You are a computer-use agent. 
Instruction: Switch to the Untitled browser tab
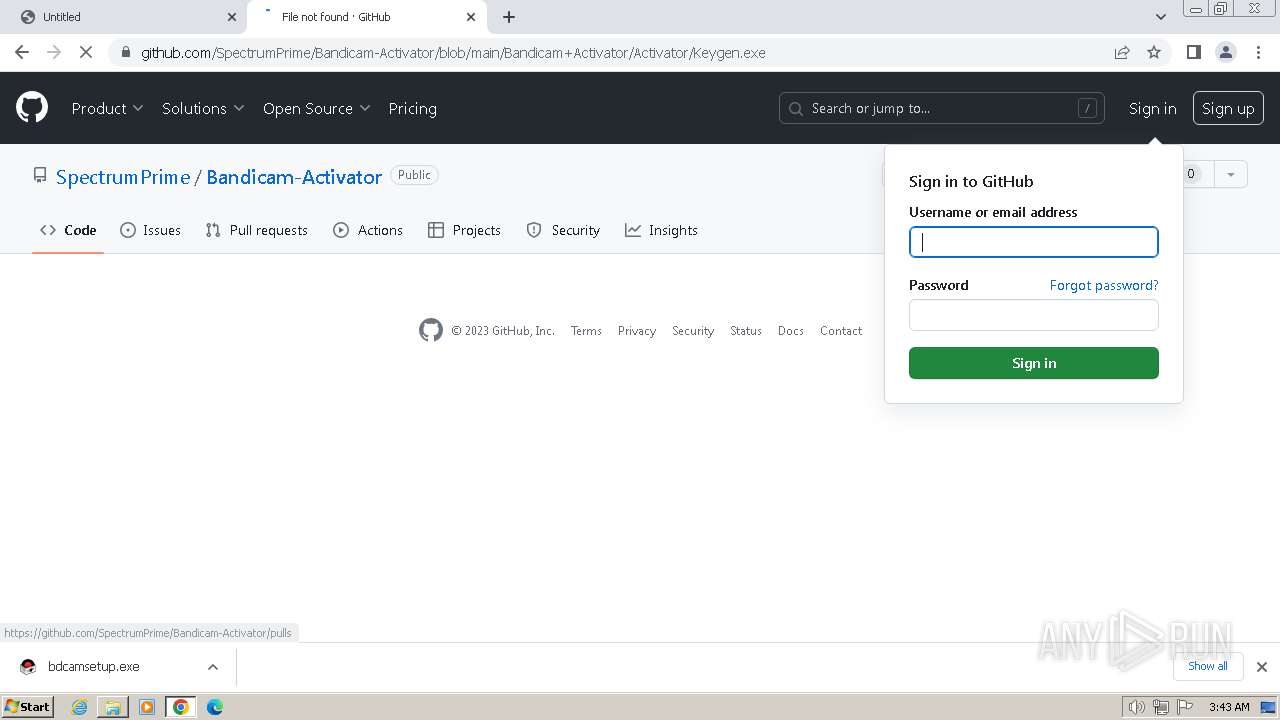tap(125, 17)
